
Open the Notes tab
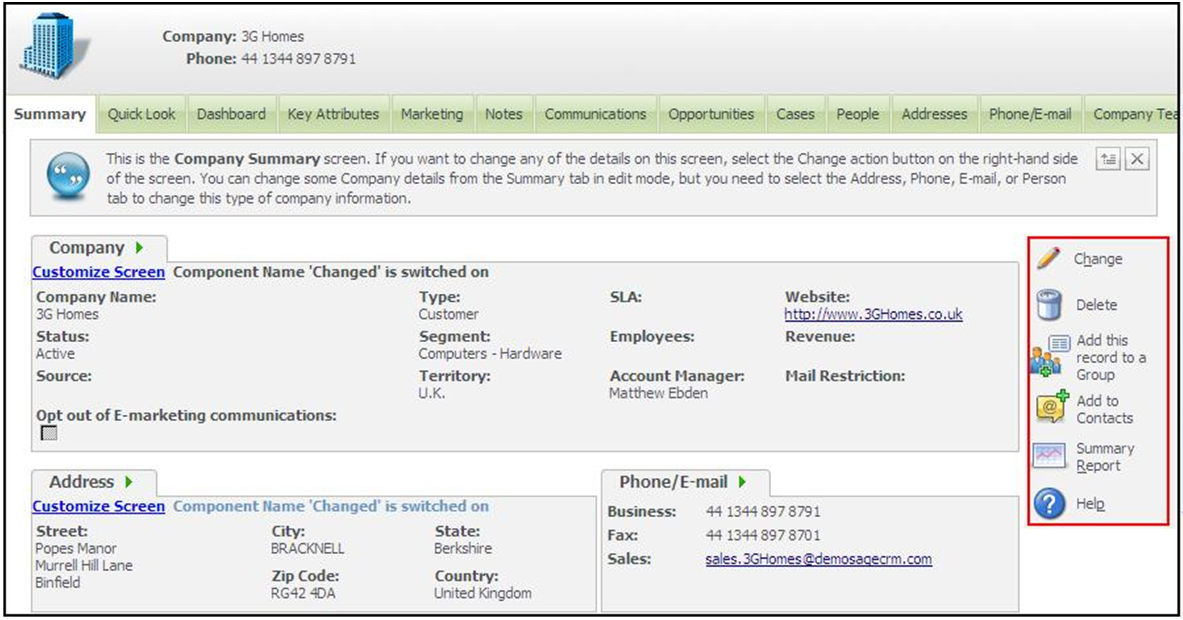[x=504, y=114]
